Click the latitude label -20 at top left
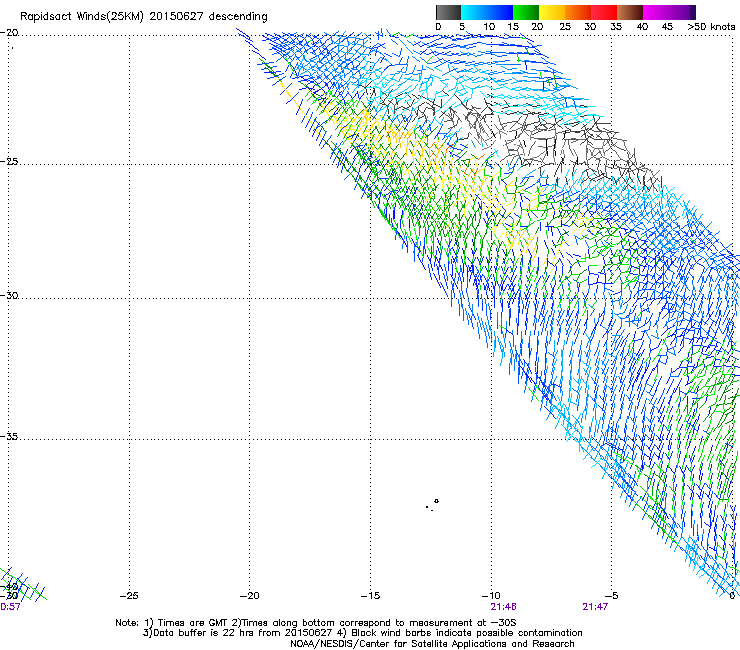 pyautogui.click(x=9, y=33)
